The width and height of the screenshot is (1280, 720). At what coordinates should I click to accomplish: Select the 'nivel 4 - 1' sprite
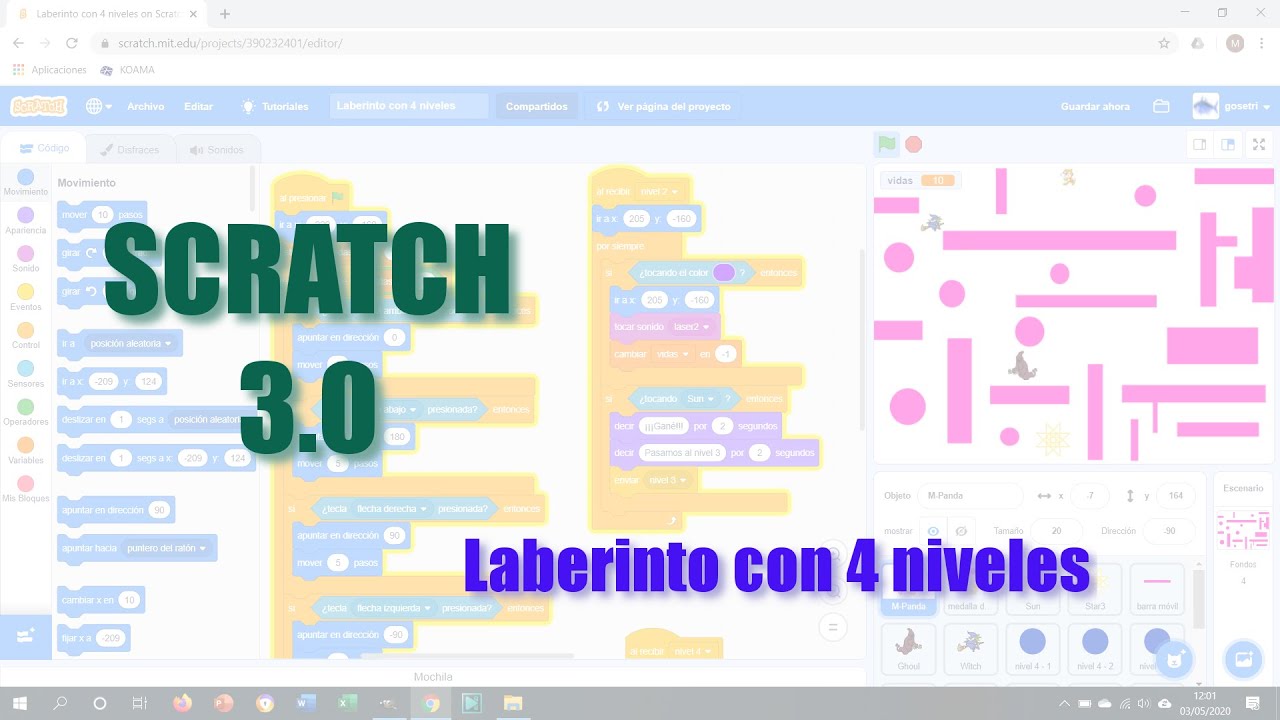[1032, 649]
